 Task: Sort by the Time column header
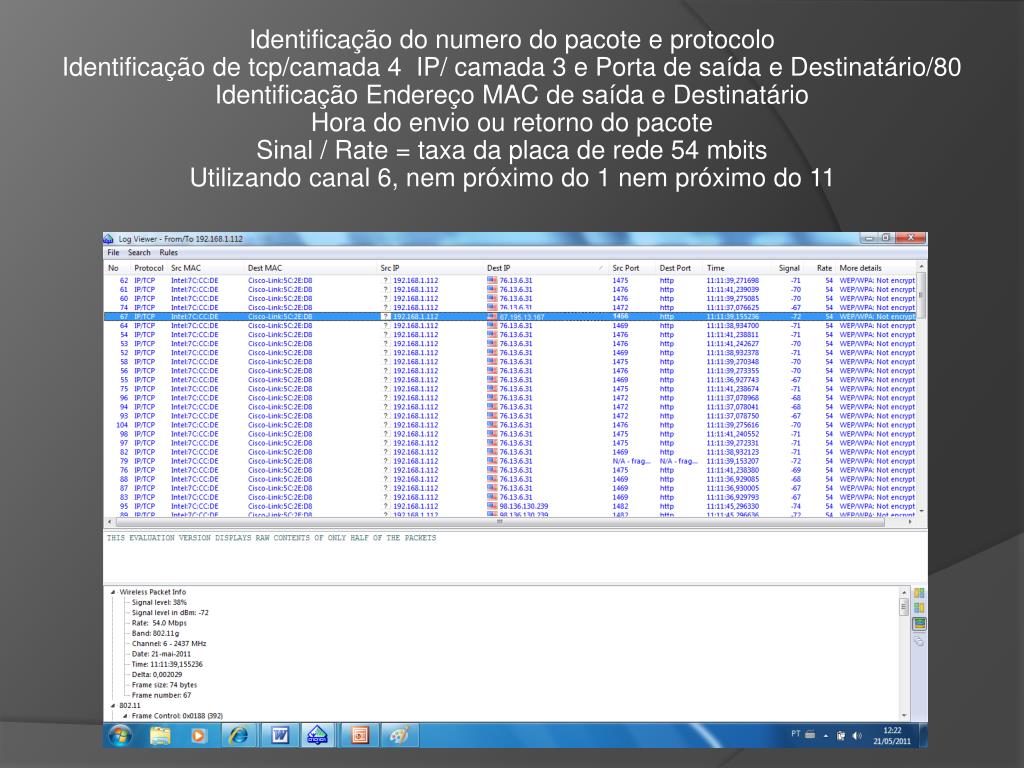(x=739, y=268)
